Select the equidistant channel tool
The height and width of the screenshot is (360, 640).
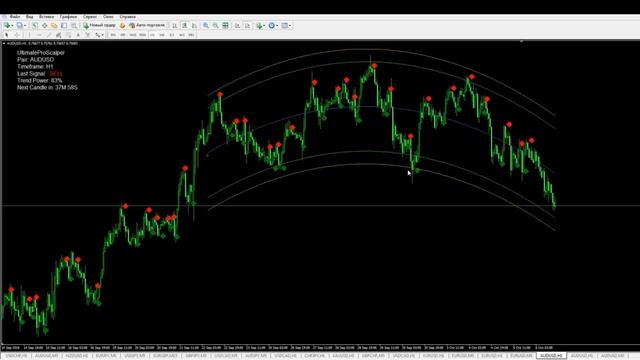pyautogui.click(x=59, y=35)
